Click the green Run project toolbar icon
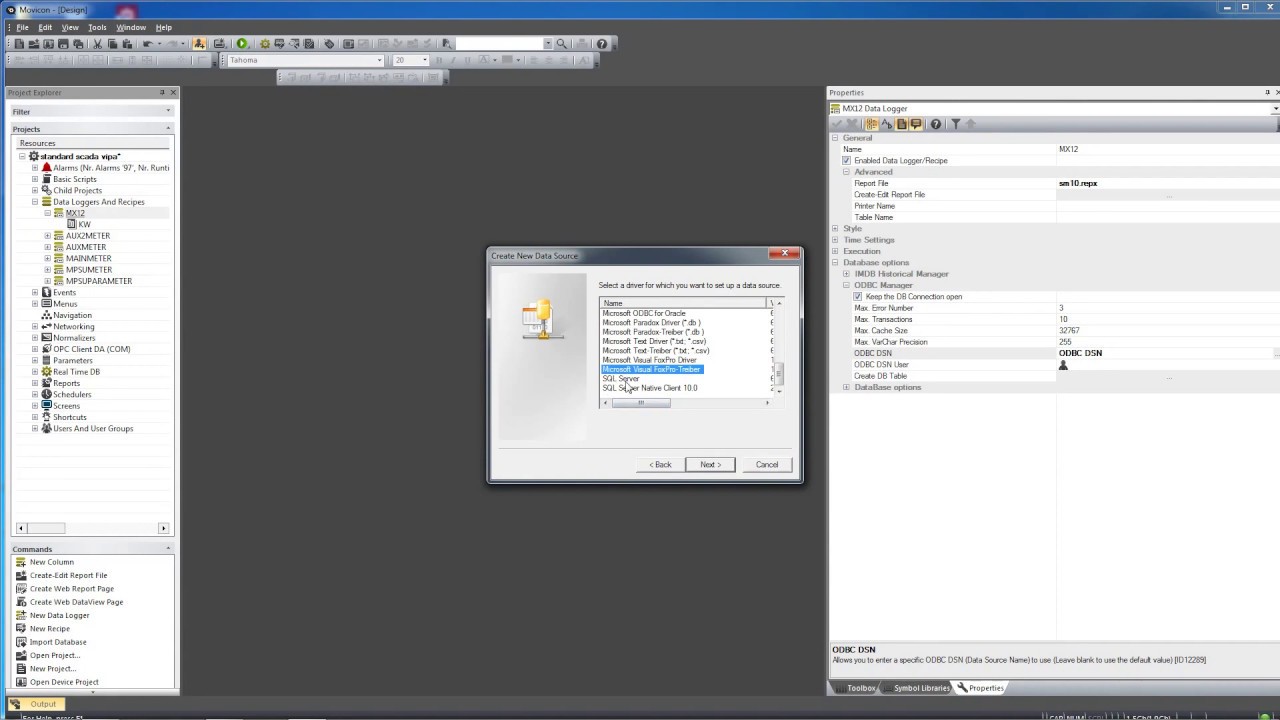Viewport: 1280px width, 720px height. click(242, 44)
